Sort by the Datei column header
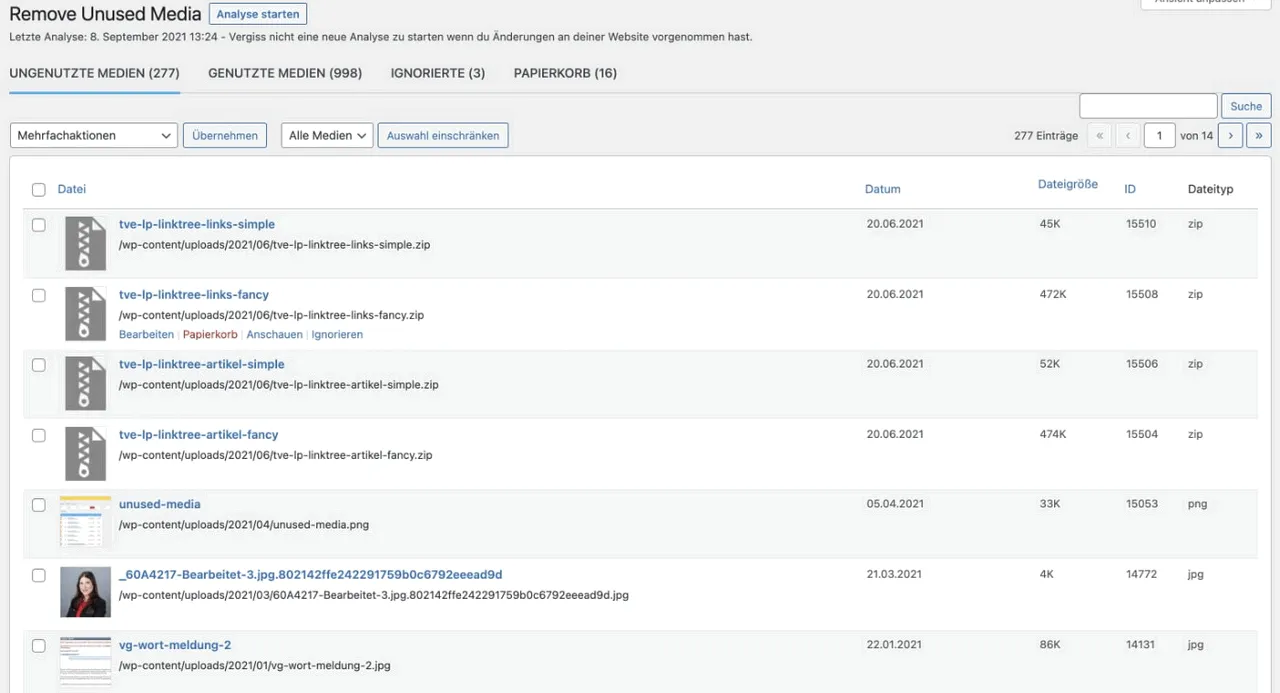Screen dimensions: 1280x693 click(x=72, y=189)
